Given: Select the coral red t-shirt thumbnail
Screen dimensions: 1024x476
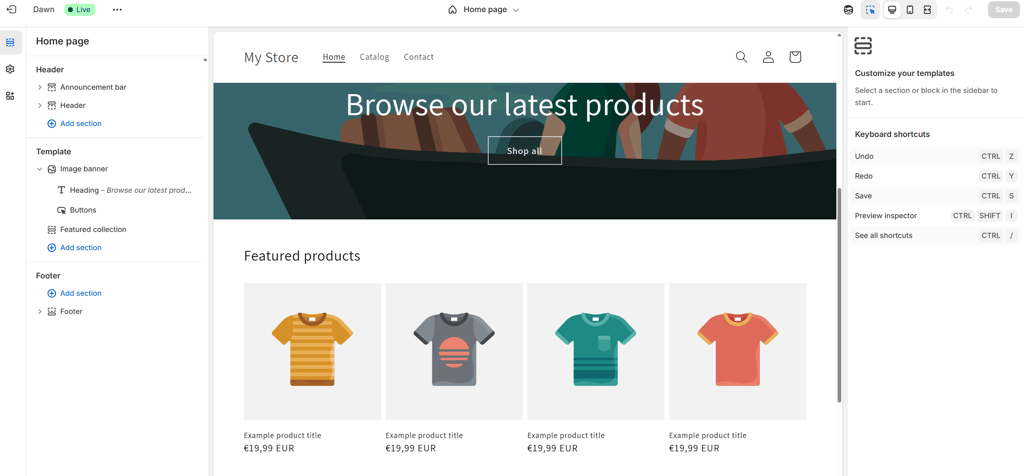Looking at the screenshot, I should coord(737,351).
